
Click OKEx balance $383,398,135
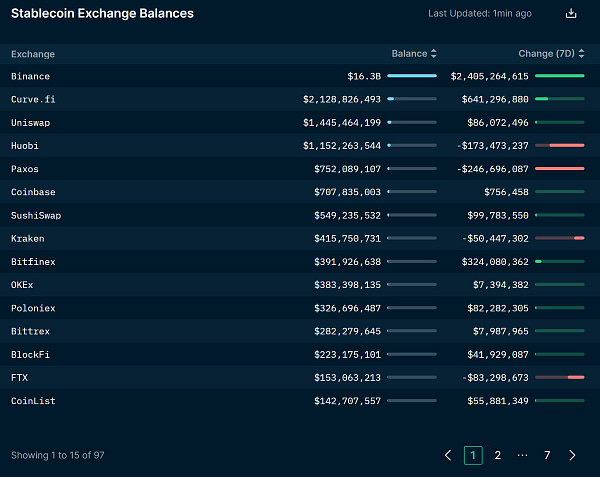[347, 285]
